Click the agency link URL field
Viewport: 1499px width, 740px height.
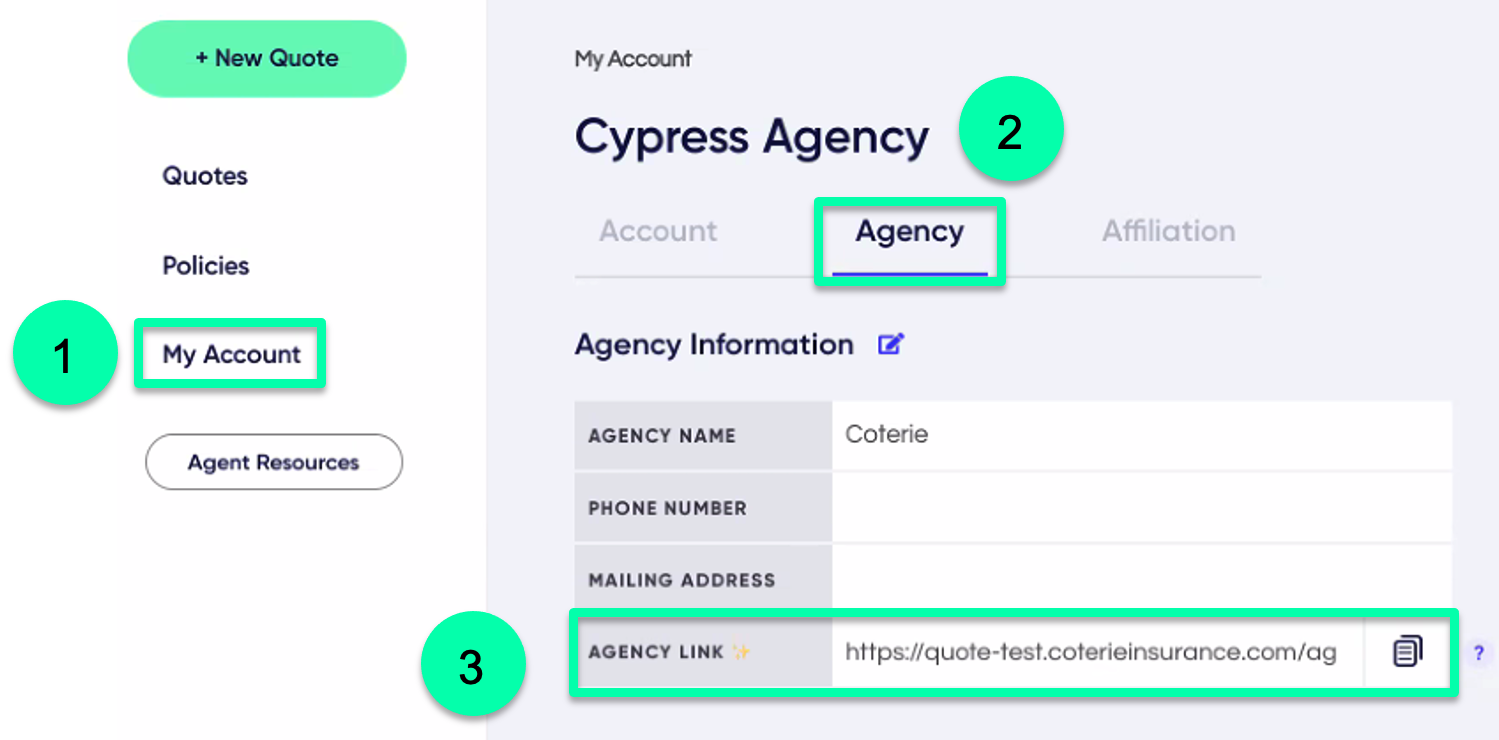1097,653
